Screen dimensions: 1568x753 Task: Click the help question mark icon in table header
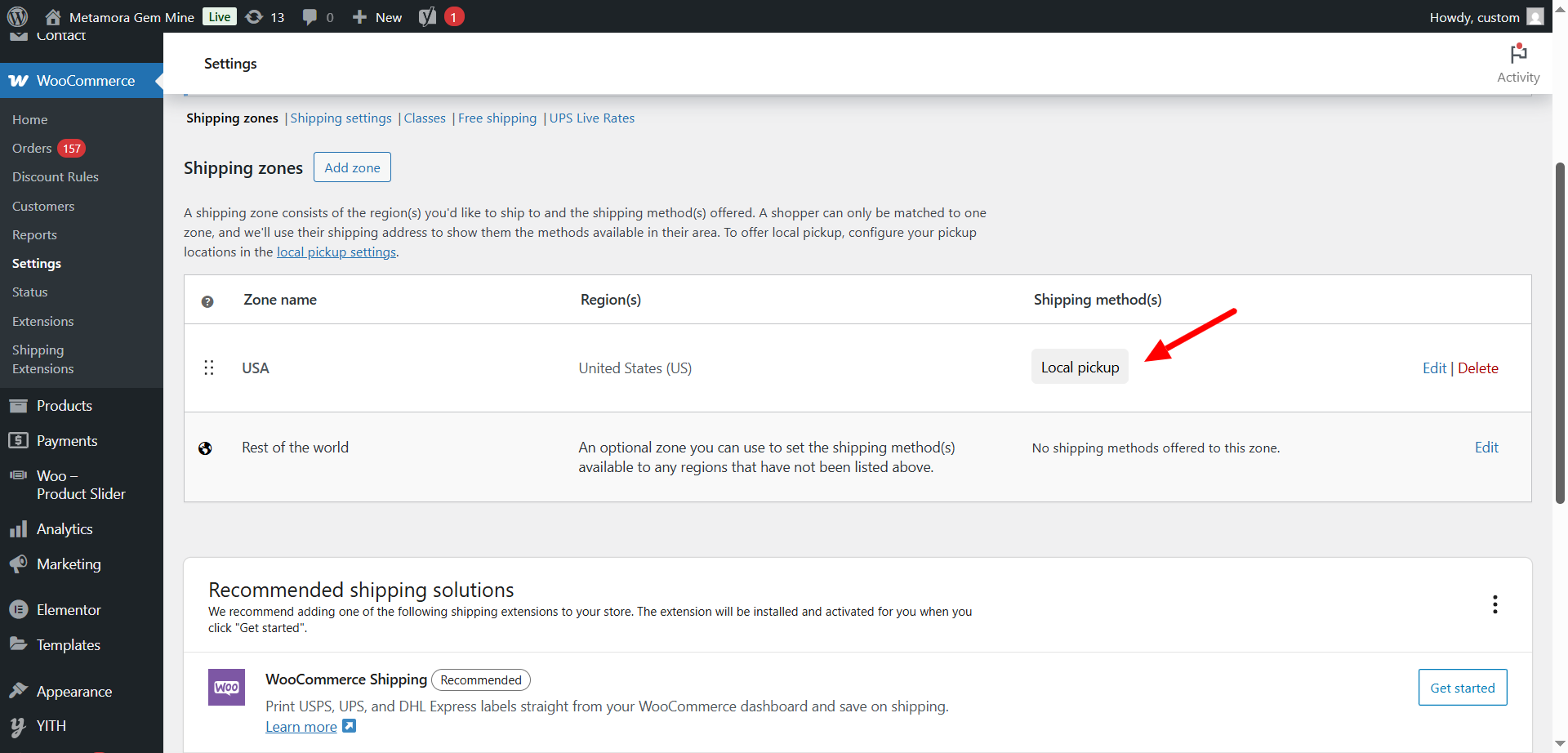207,301
